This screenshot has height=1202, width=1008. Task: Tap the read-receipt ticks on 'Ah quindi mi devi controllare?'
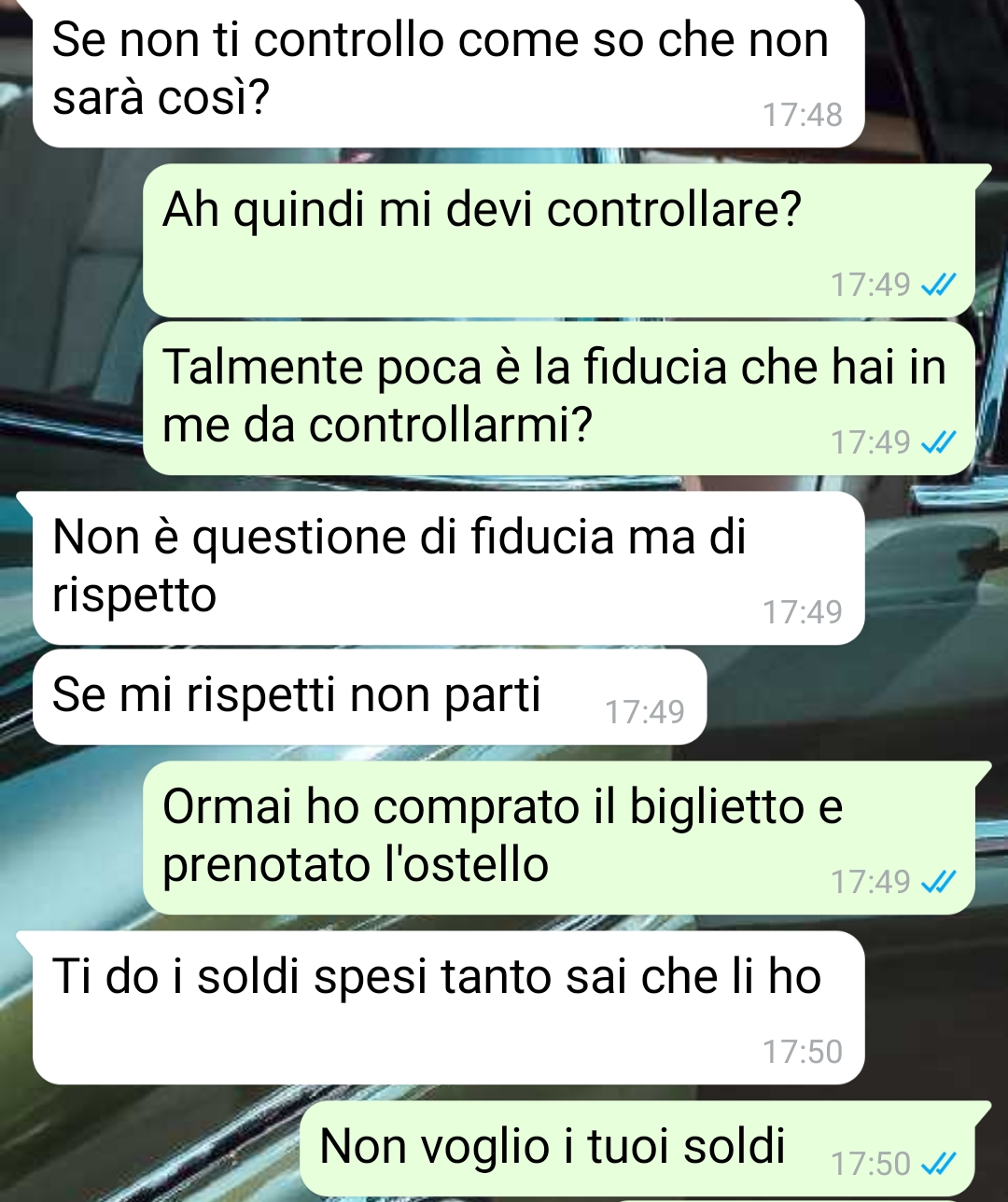point(938,285)
